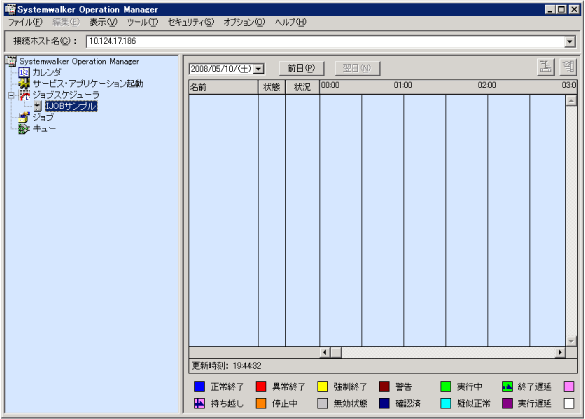
Task: Click the 異常終了 legend label
Action: pos(288,387)
